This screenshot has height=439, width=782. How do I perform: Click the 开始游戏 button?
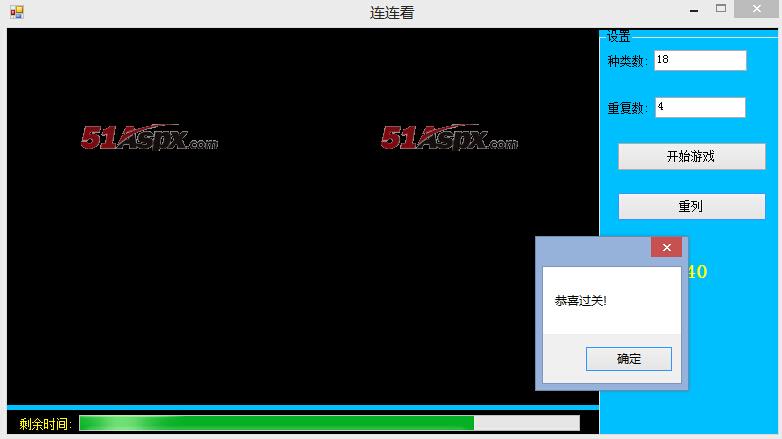click(692, 157)
